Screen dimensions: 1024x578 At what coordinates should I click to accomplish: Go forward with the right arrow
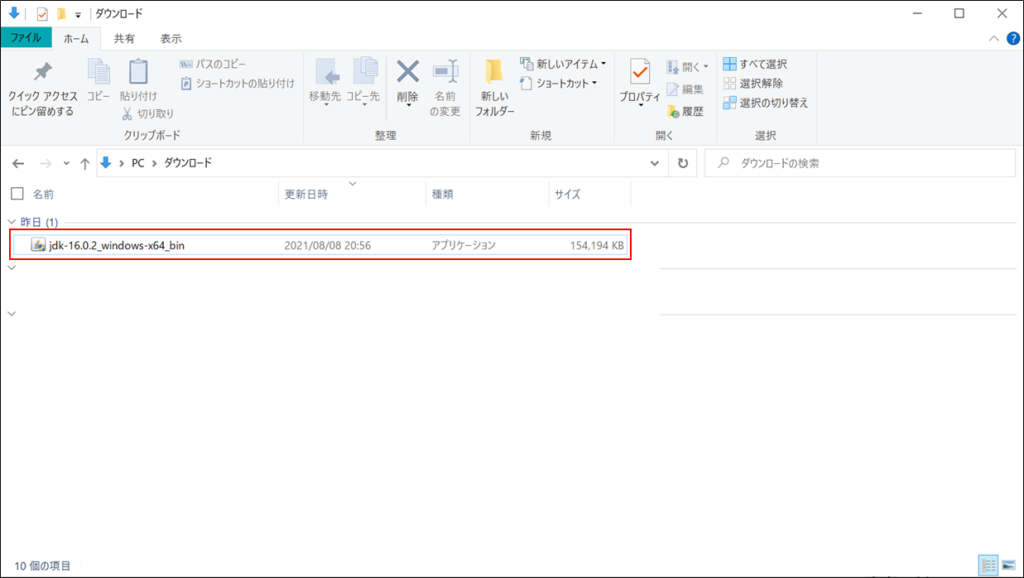click(x=45, y=163)
